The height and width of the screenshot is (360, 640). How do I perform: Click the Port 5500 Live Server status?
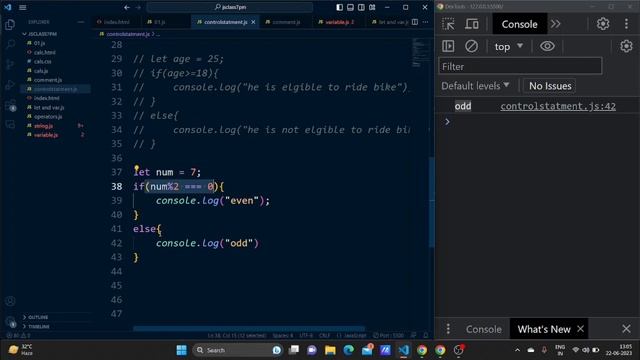[x=389, y=336]
